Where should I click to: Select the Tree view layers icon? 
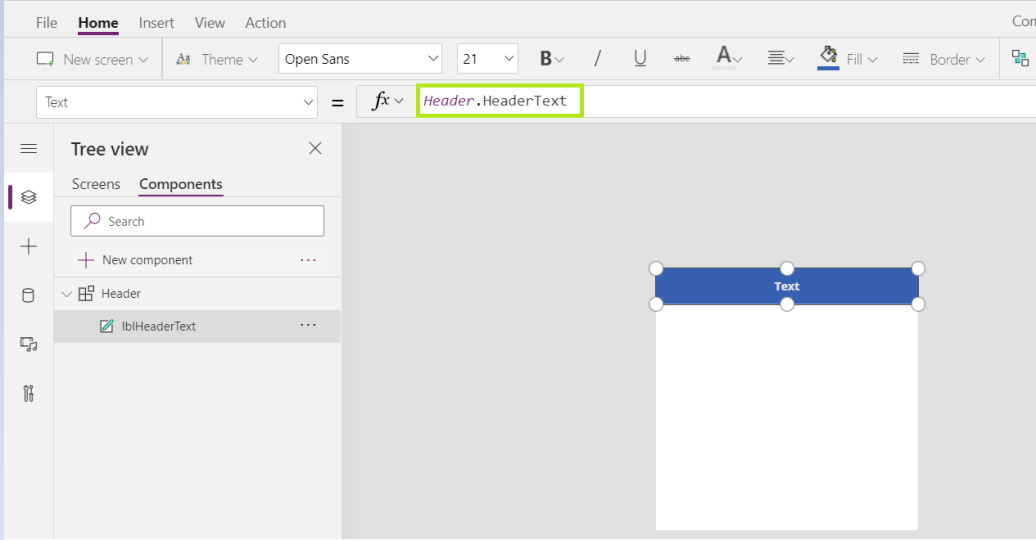tap(28, 197)
